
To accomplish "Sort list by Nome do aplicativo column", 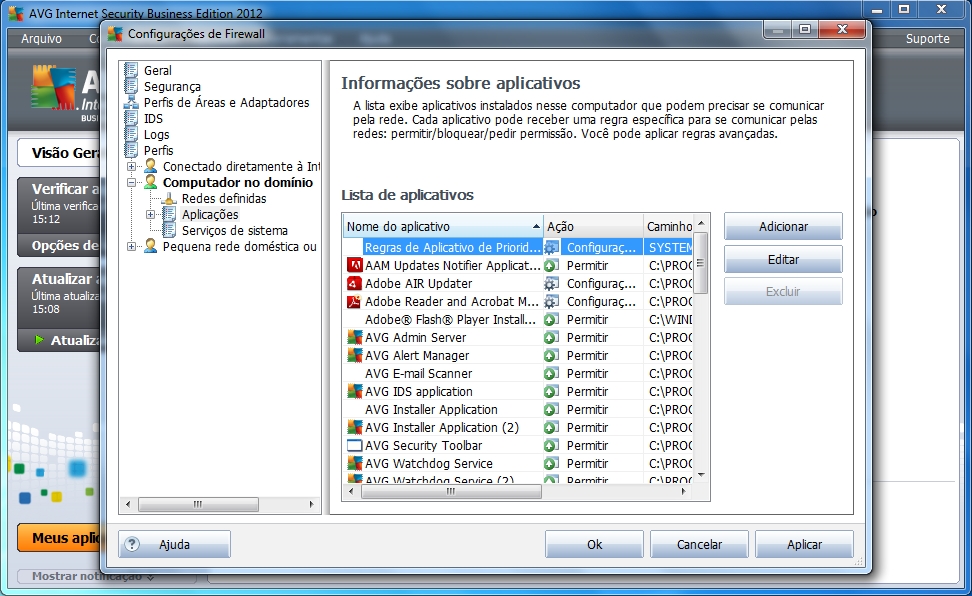I will click(x=443, y=226).
